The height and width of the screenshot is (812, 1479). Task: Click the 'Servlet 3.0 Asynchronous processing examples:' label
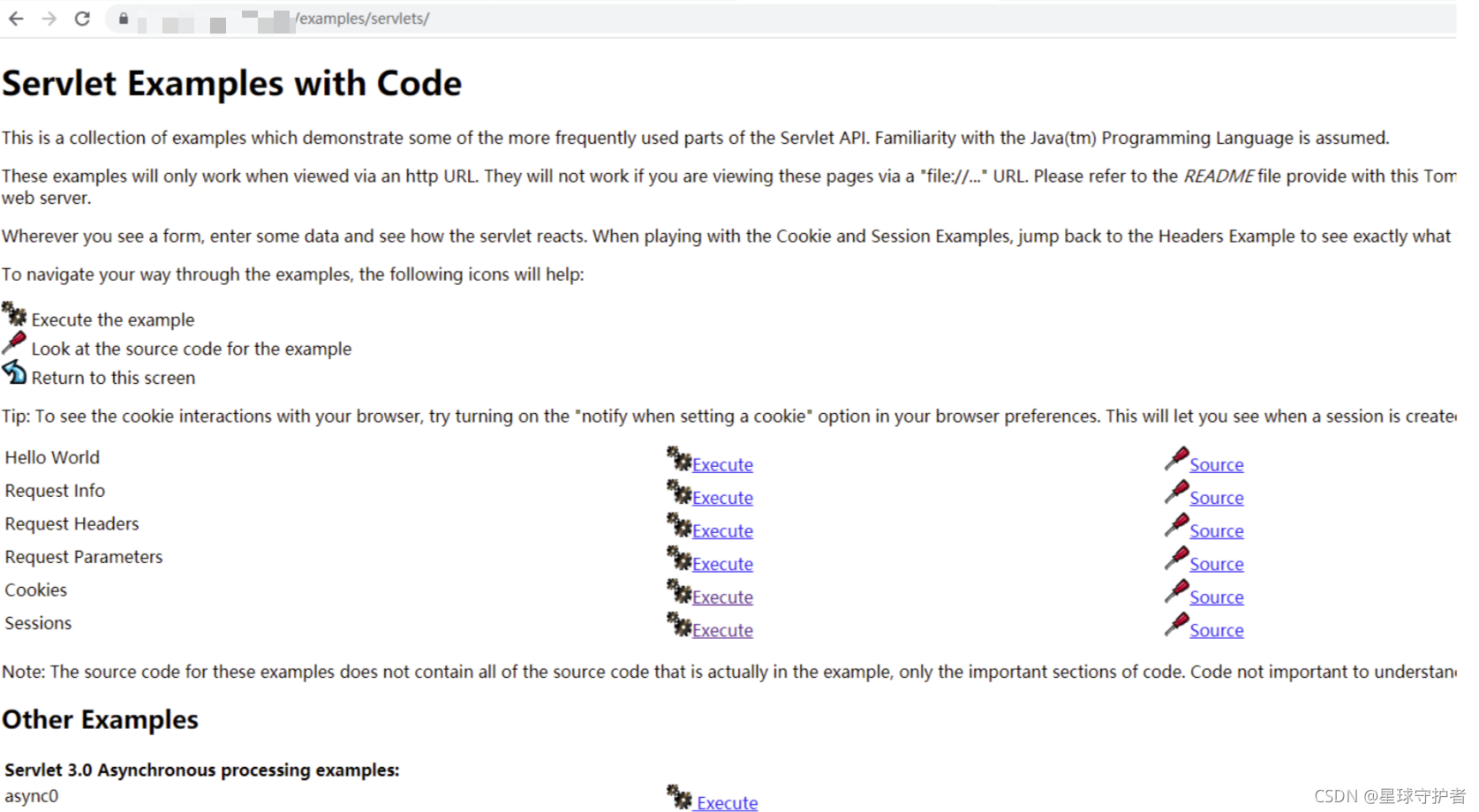pos(202,771)
